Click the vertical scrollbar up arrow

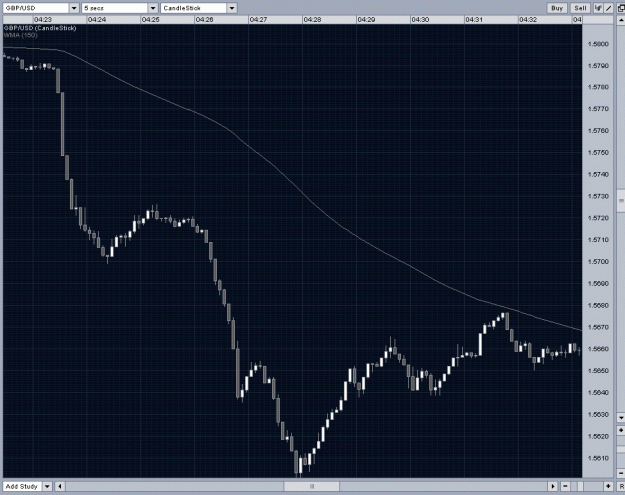tap(621, 20)
